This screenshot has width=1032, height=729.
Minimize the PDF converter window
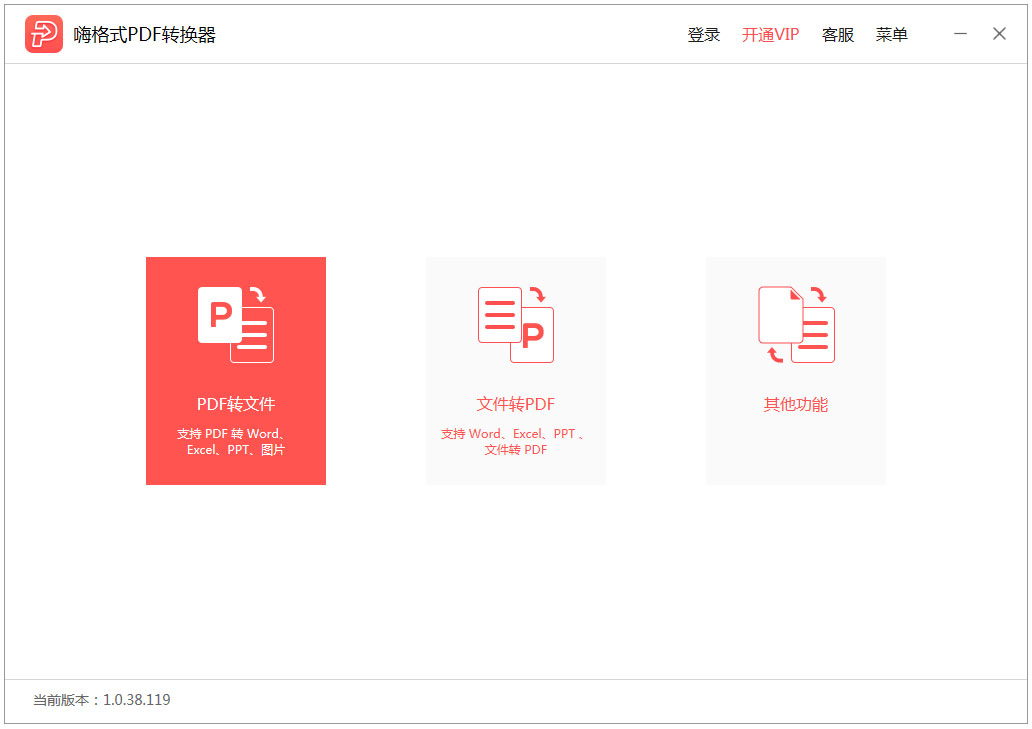coord(961,33)
